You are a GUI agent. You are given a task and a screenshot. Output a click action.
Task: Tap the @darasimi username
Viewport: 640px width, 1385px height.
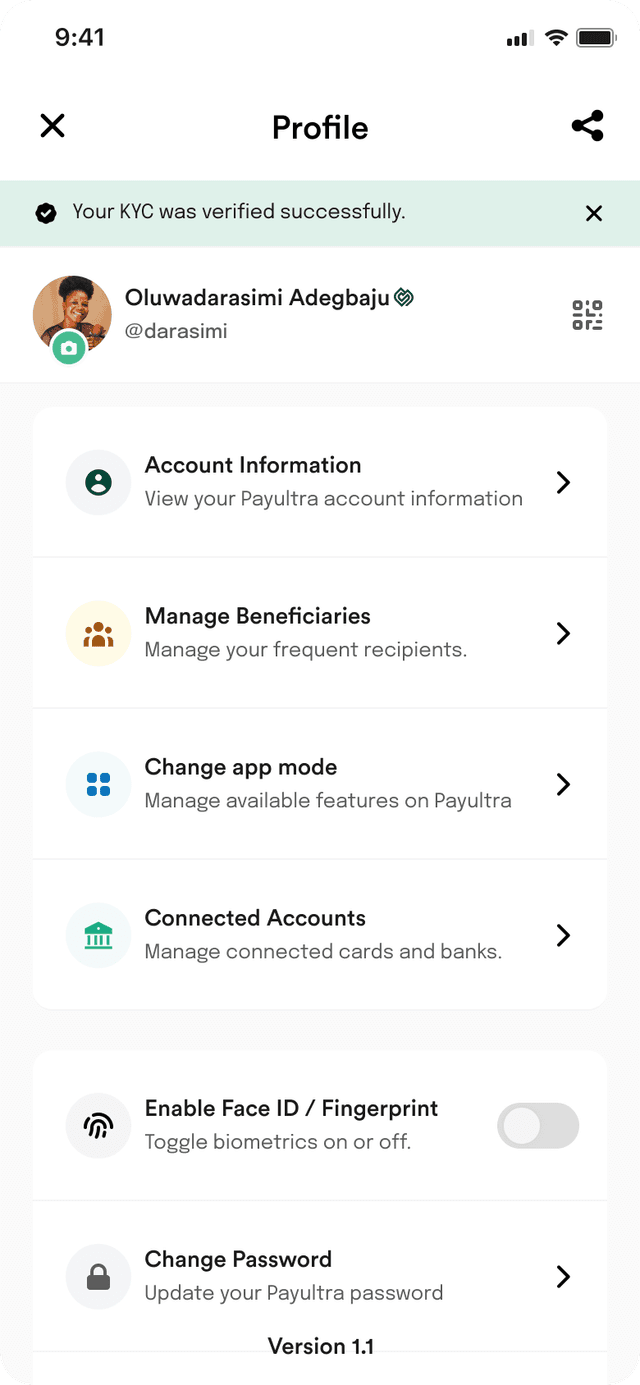pyautogui.click(x=176, y=331)
